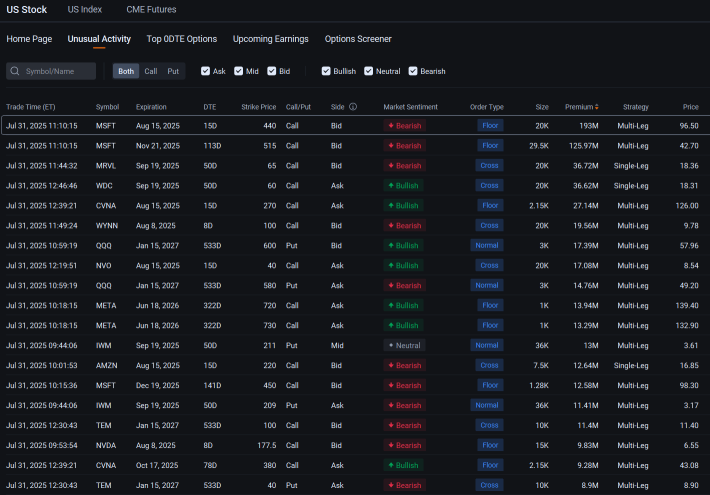
Task: Click the Call/Put column header
Action: coord(298,107)
